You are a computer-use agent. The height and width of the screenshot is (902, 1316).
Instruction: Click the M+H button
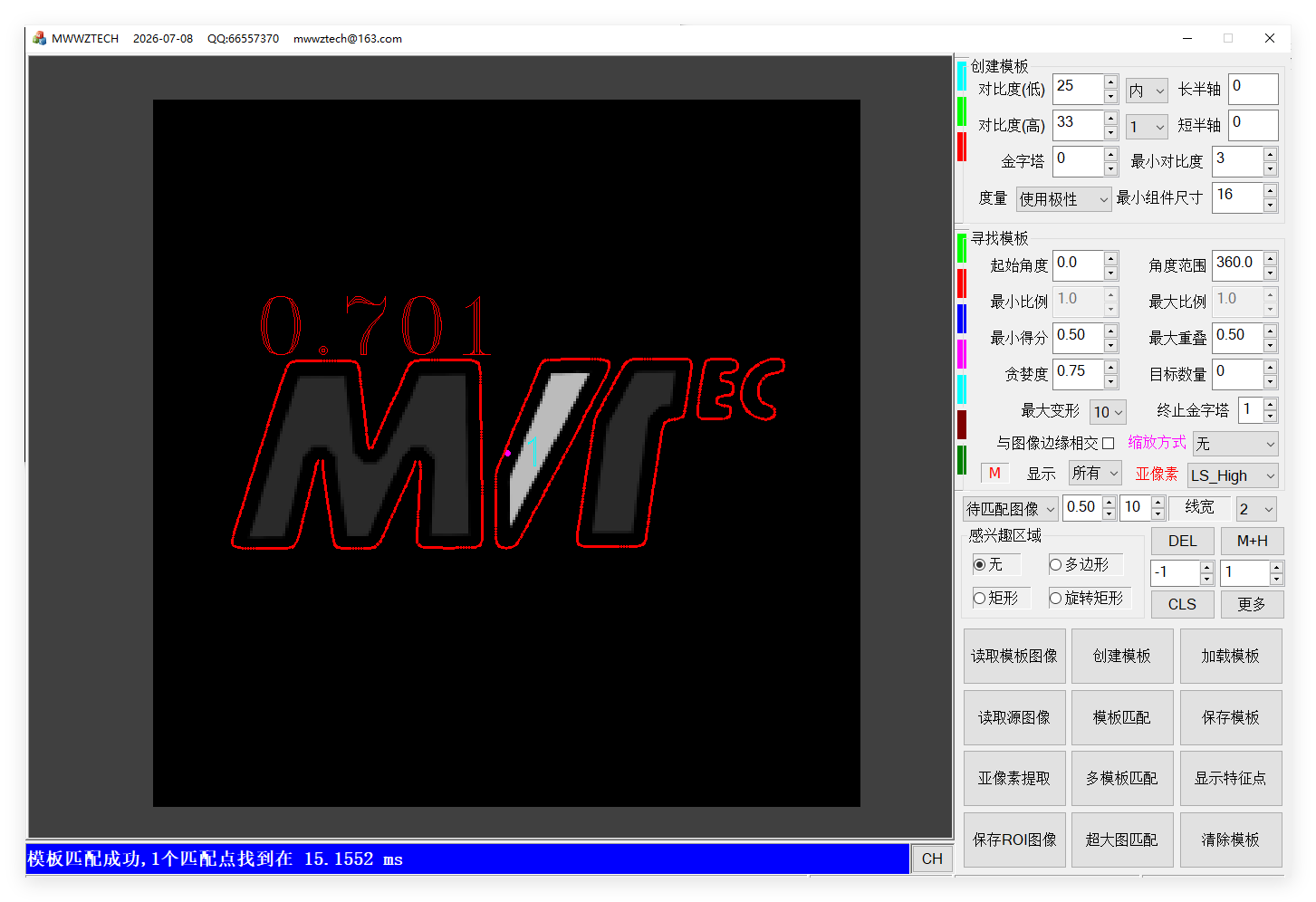(x=1253, y=541)
